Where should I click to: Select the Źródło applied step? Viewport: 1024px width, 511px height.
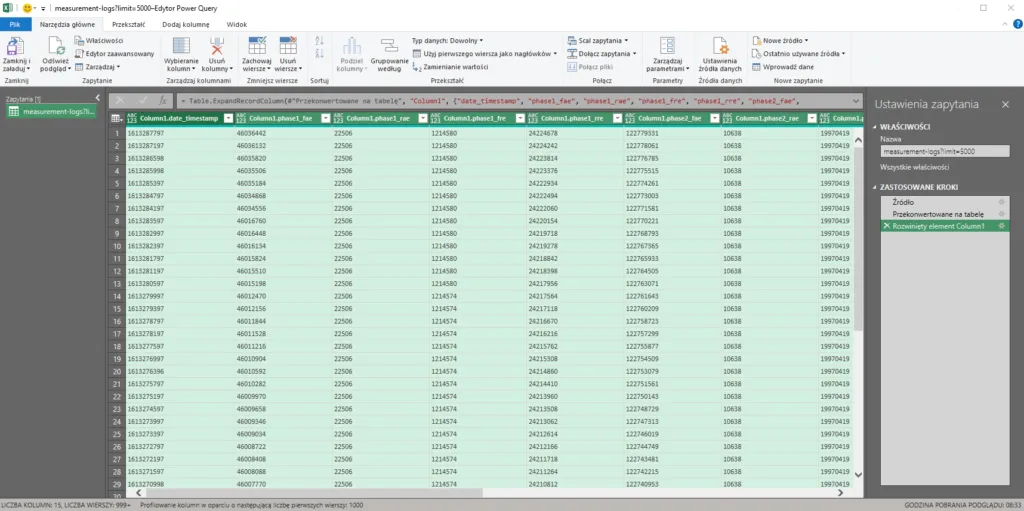tap(944, 202)
